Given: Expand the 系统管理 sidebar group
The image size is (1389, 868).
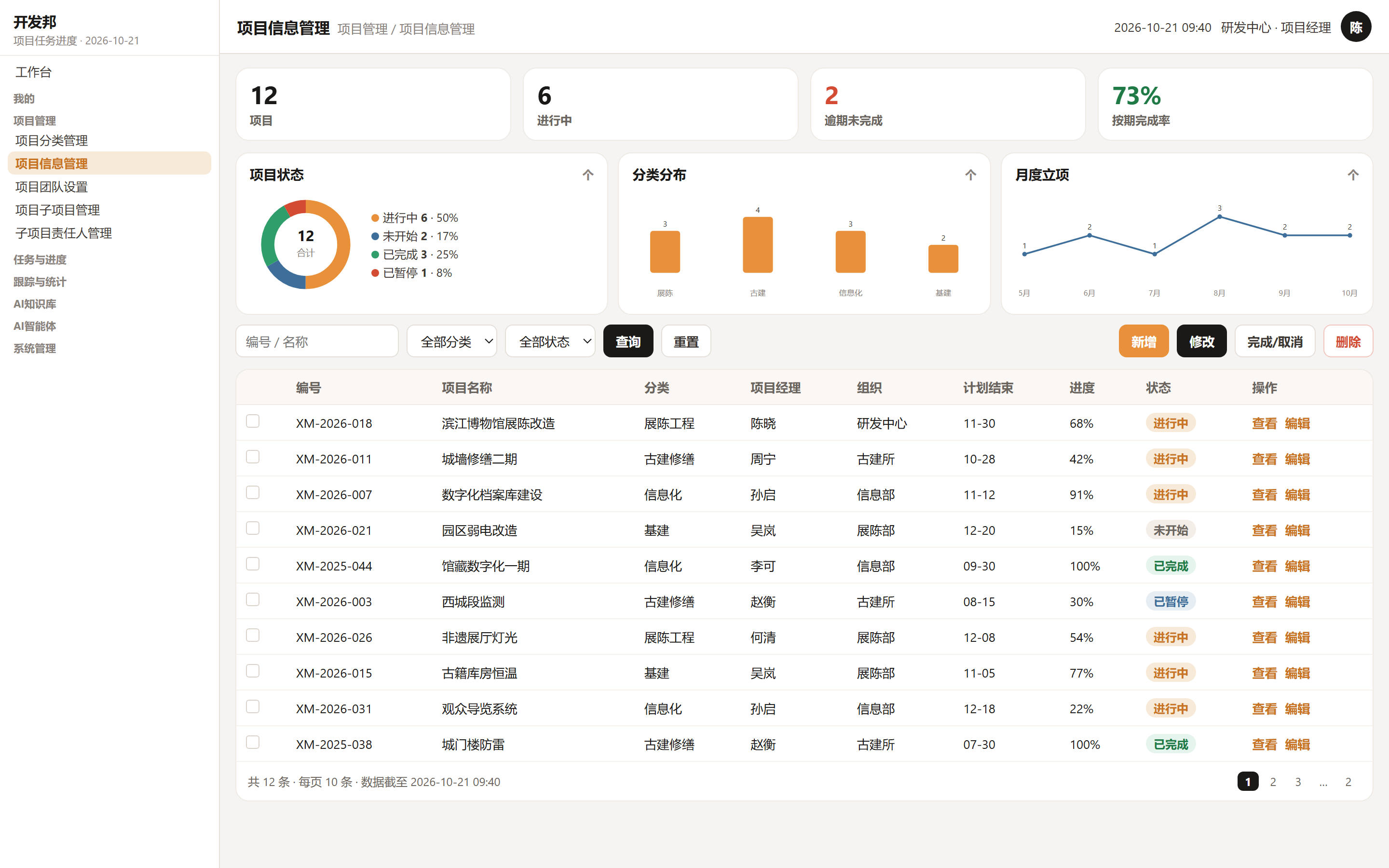Looking at the screenshot, I should tap(35, 349).
